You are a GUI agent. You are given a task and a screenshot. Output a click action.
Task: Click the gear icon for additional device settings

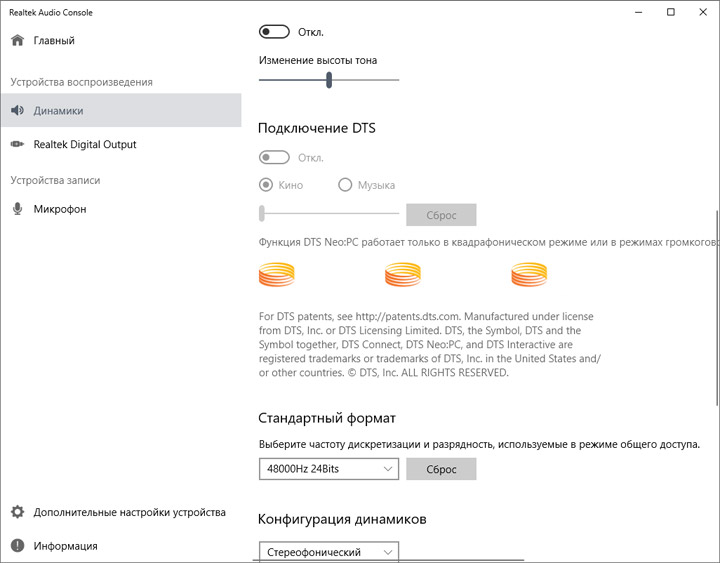click(17, 512)
